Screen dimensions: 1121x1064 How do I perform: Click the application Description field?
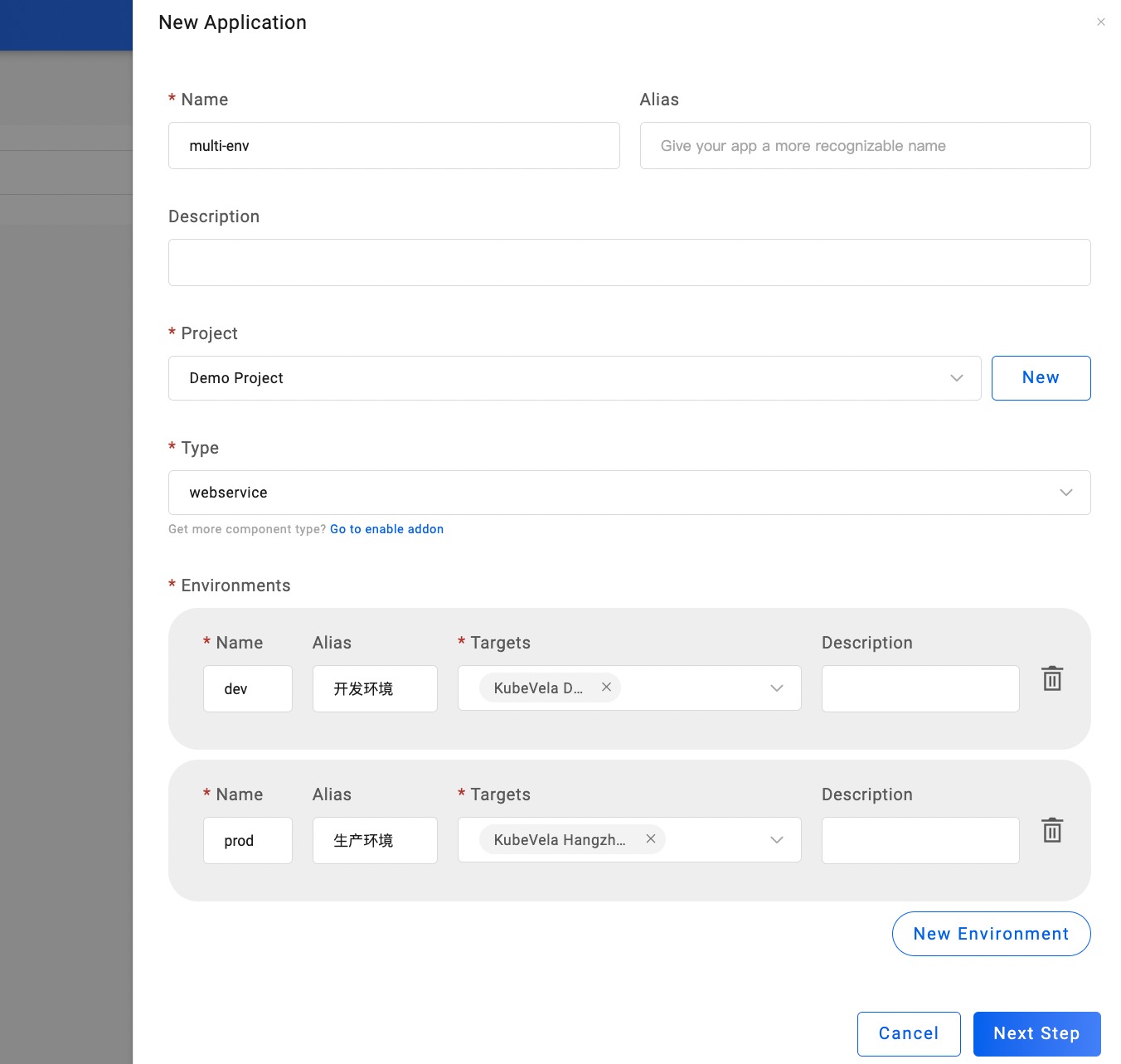[x=628, y=263]
